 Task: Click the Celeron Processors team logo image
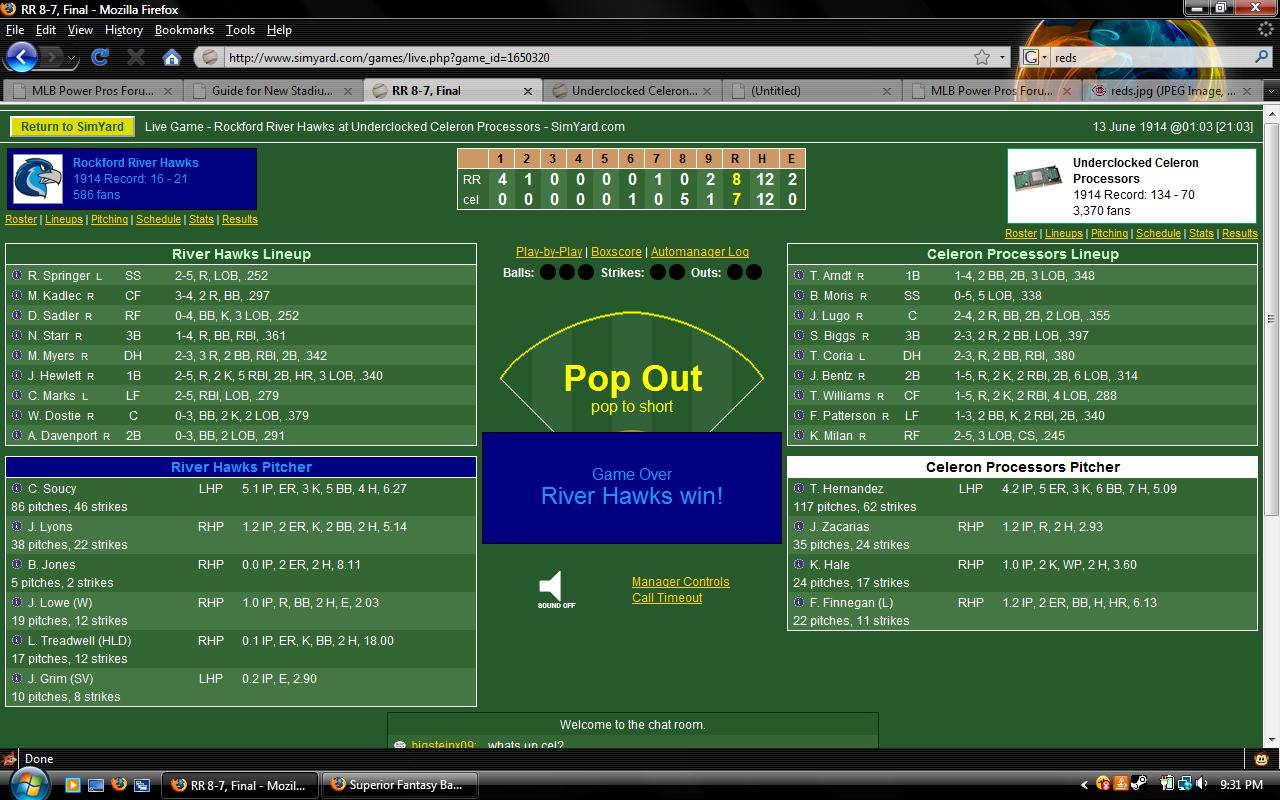click(1037, 180)
